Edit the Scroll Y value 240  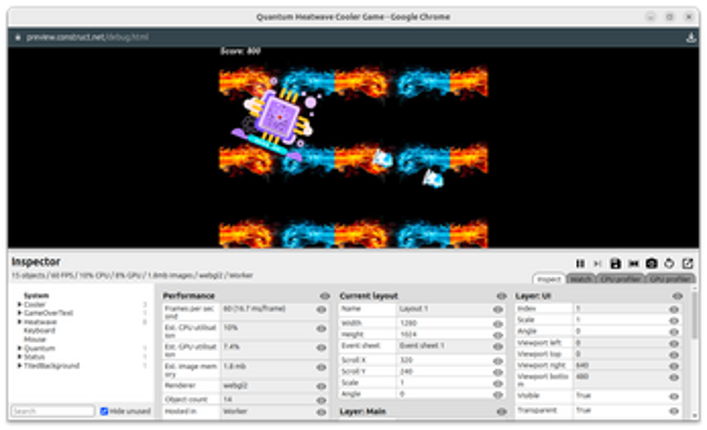[444, 372]
